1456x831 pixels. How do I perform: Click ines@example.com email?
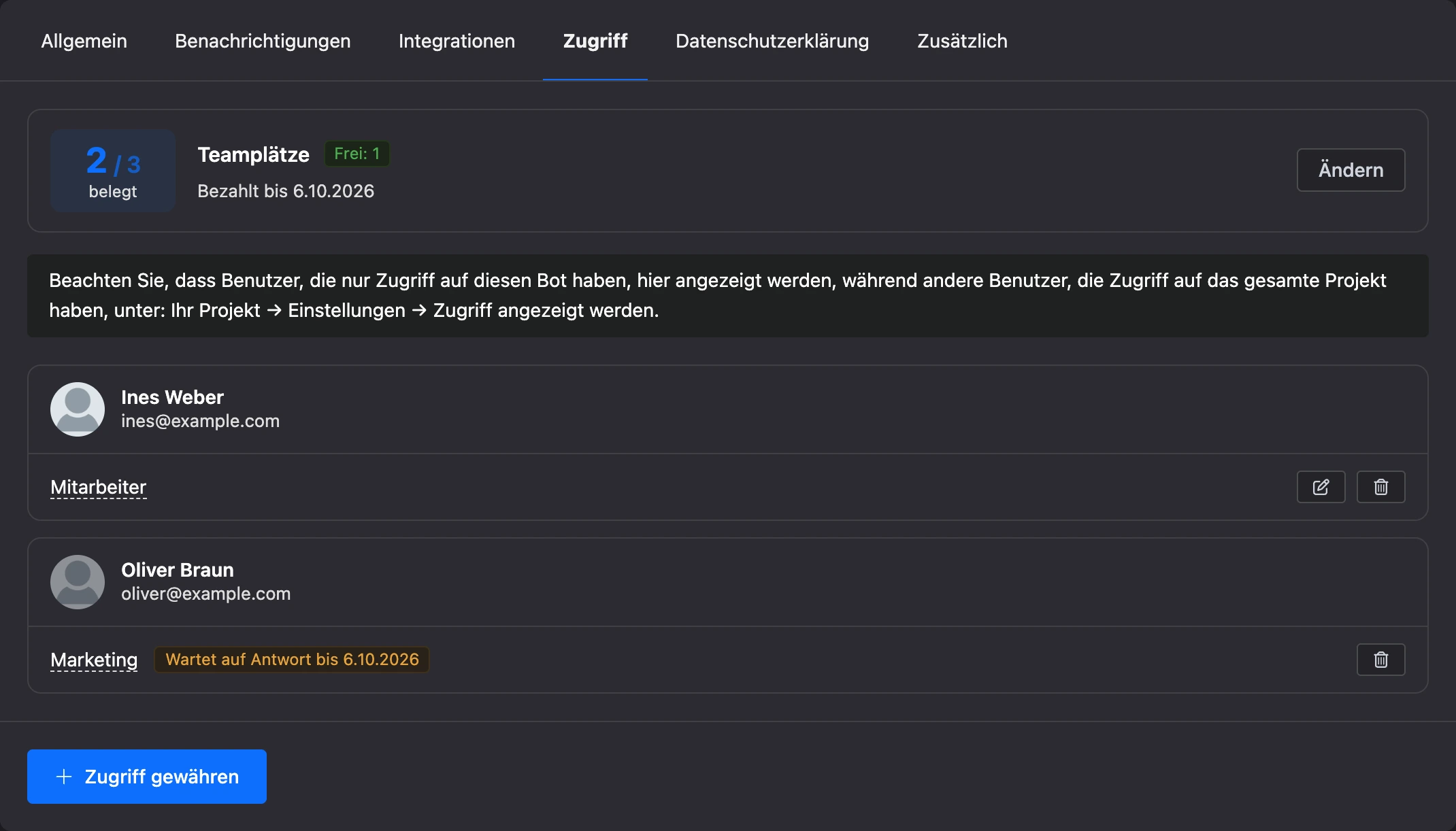pyautogui.click(x=200, y=422)
